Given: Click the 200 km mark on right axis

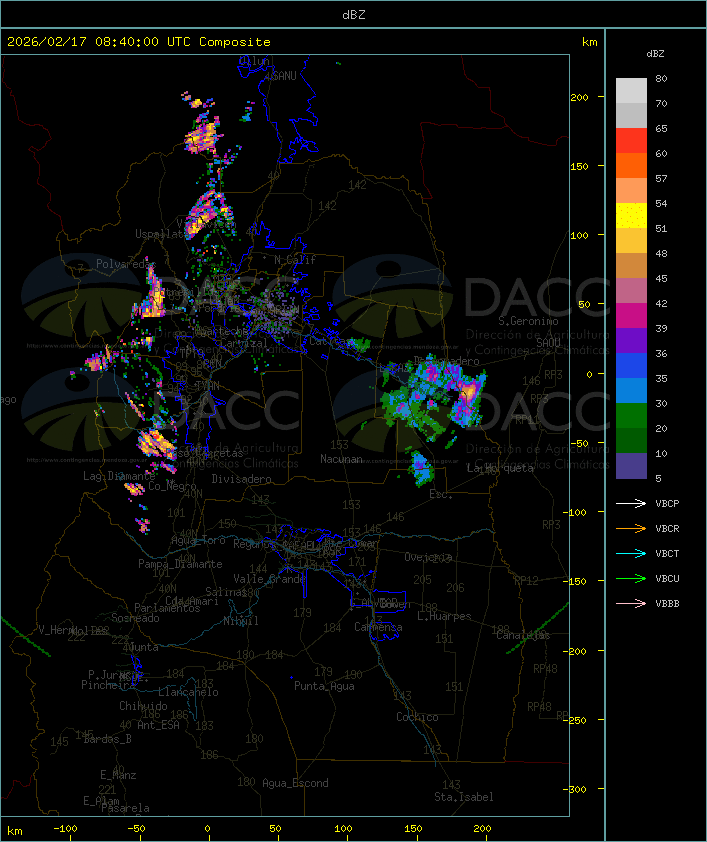Looking at the screenshot, I should [579, 97].
